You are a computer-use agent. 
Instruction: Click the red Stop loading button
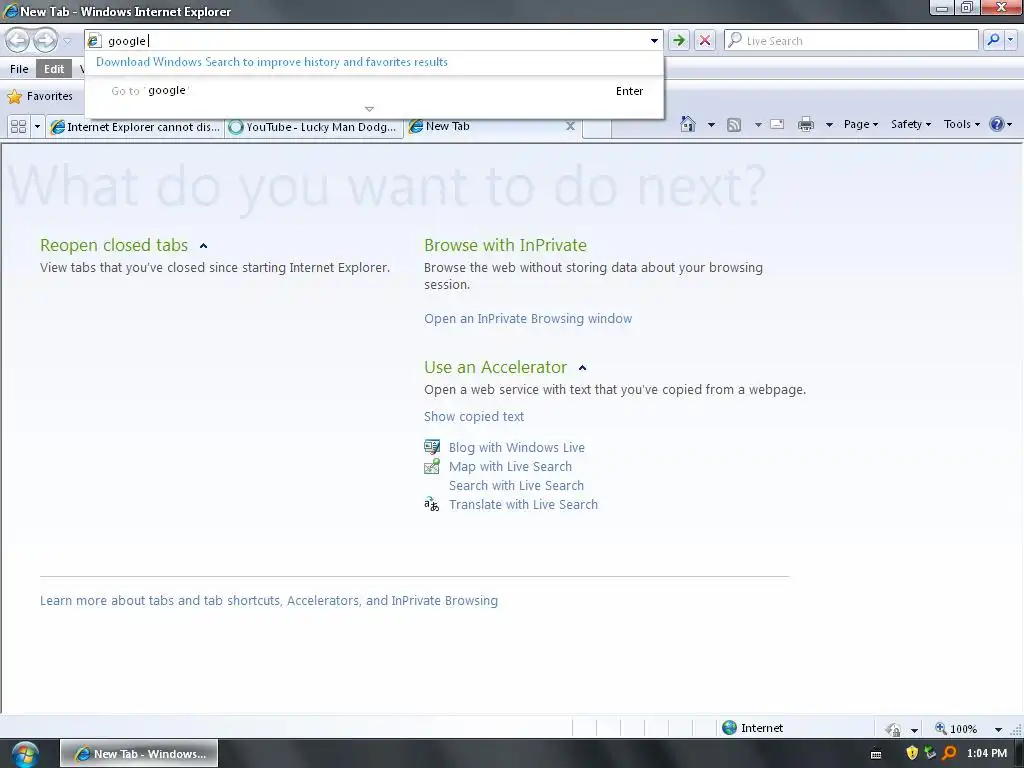click(705, 40)
